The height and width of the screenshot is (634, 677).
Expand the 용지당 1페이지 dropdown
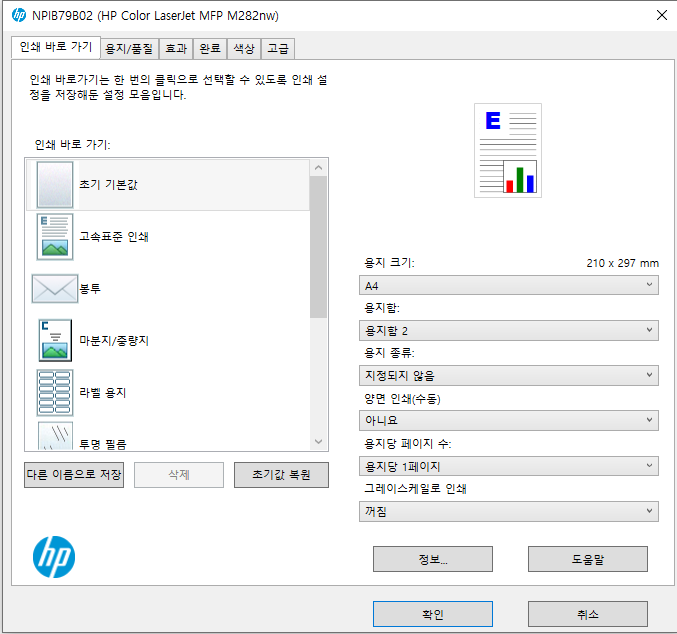click(x=509, y=466)
